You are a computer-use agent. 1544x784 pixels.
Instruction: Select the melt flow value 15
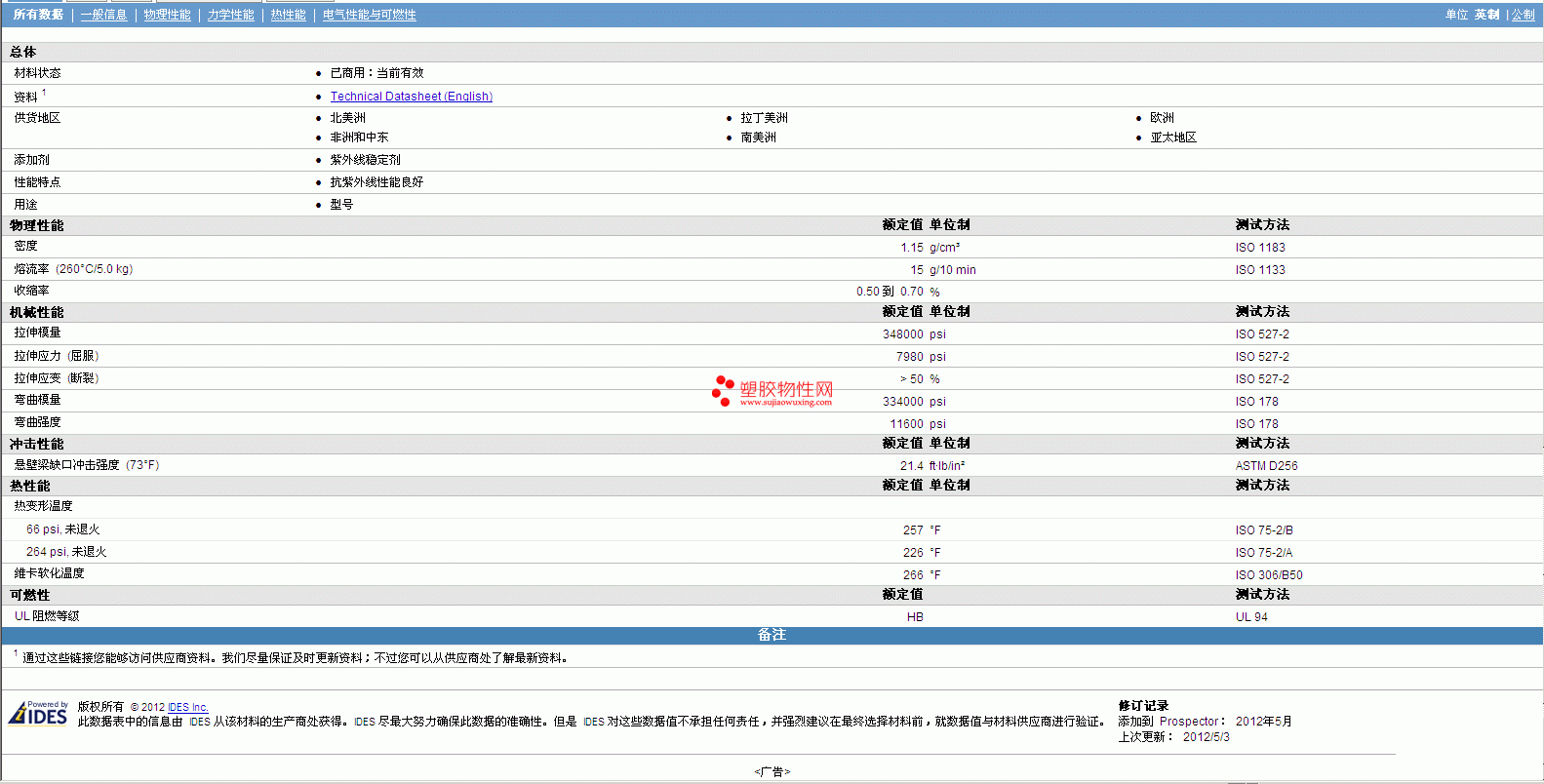click(917, 270)
